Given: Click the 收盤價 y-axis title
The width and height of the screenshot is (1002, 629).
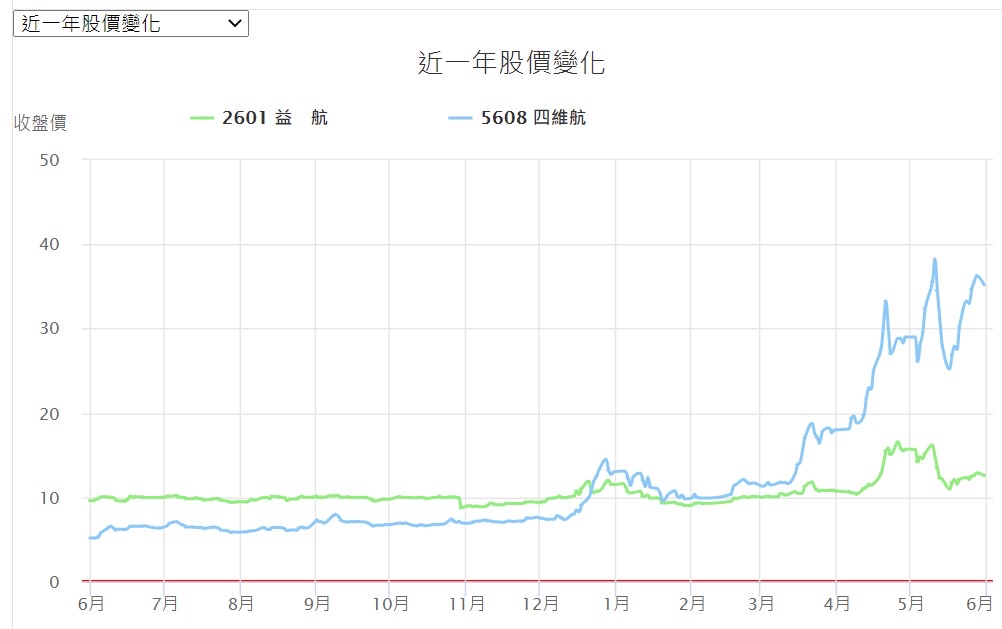Looking at the screenshot, I should coord(40,123).
